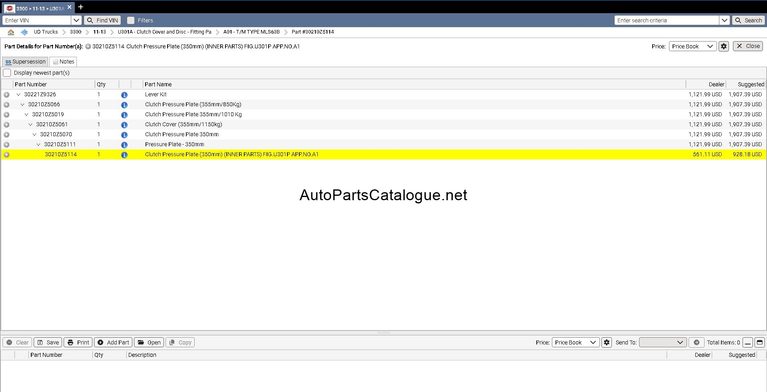Image resolution: width=767 pixels, height=392 pixels.
Task: Open info icon for 30210Z5019 row
Action: coord(124,115)
